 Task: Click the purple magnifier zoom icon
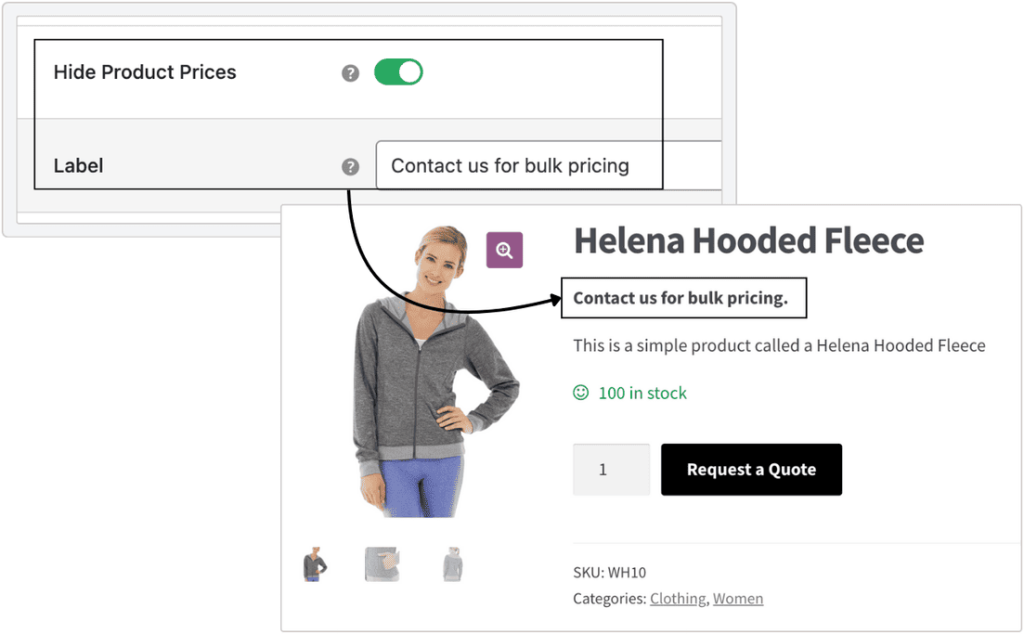(504, 250)
